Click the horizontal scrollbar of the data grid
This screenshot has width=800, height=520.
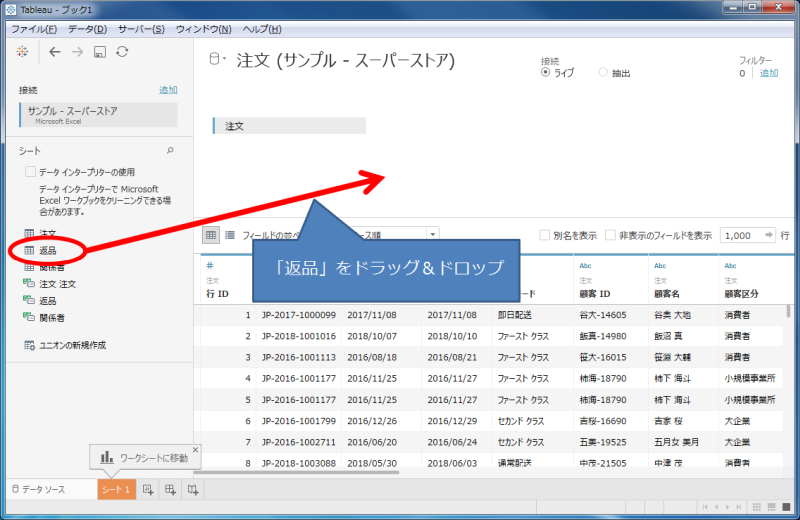coord(296,472)
